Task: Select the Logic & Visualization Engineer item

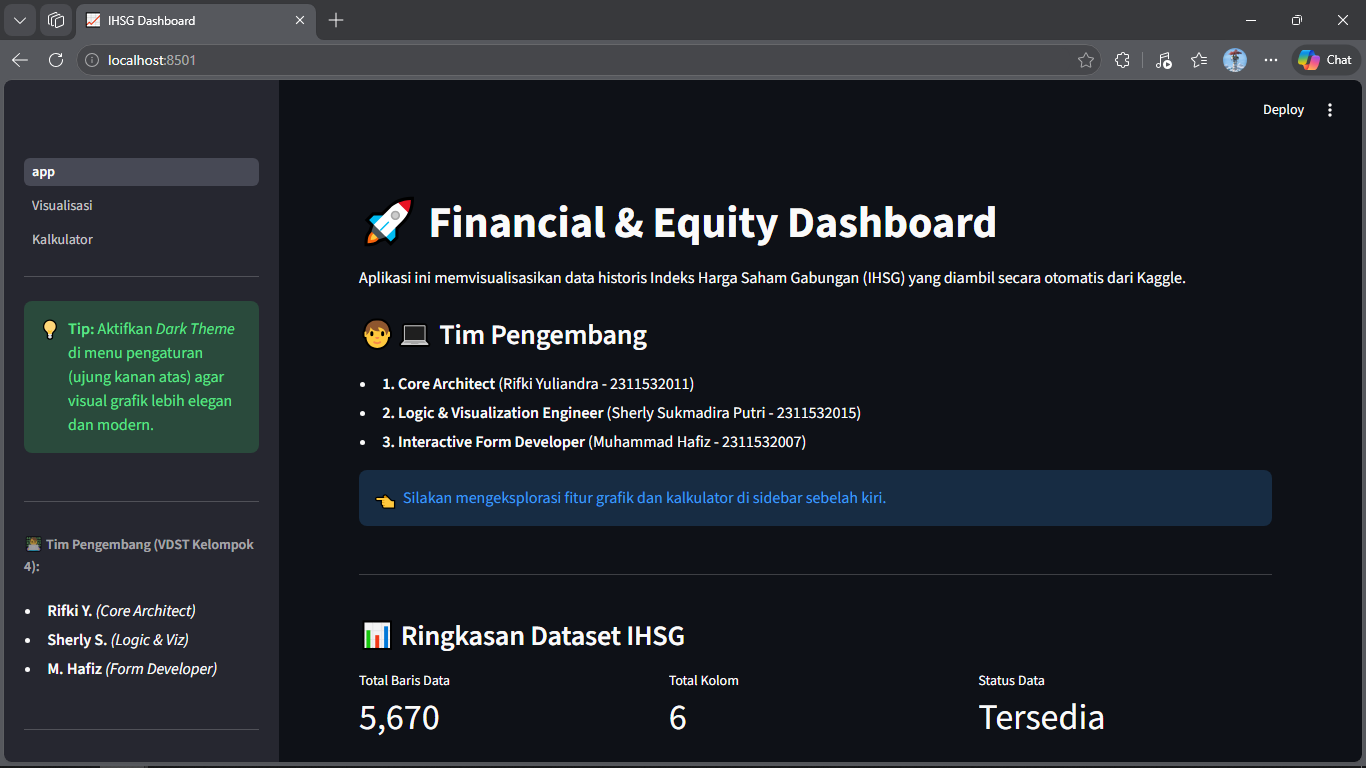Action: click(621, 413)
